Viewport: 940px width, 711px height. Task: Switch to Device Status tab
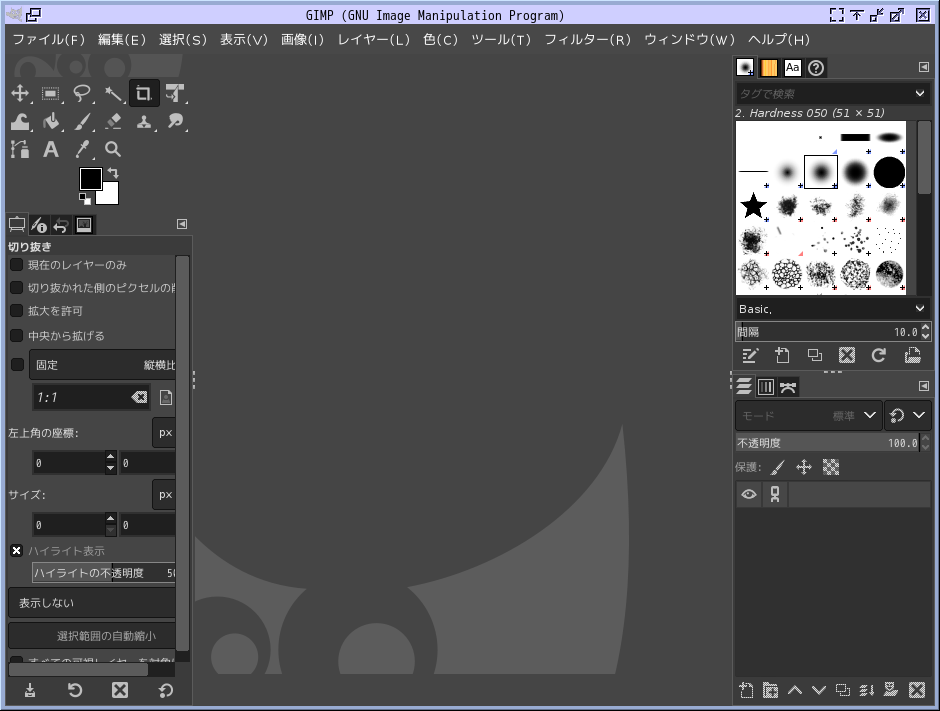tap(39, 225)
